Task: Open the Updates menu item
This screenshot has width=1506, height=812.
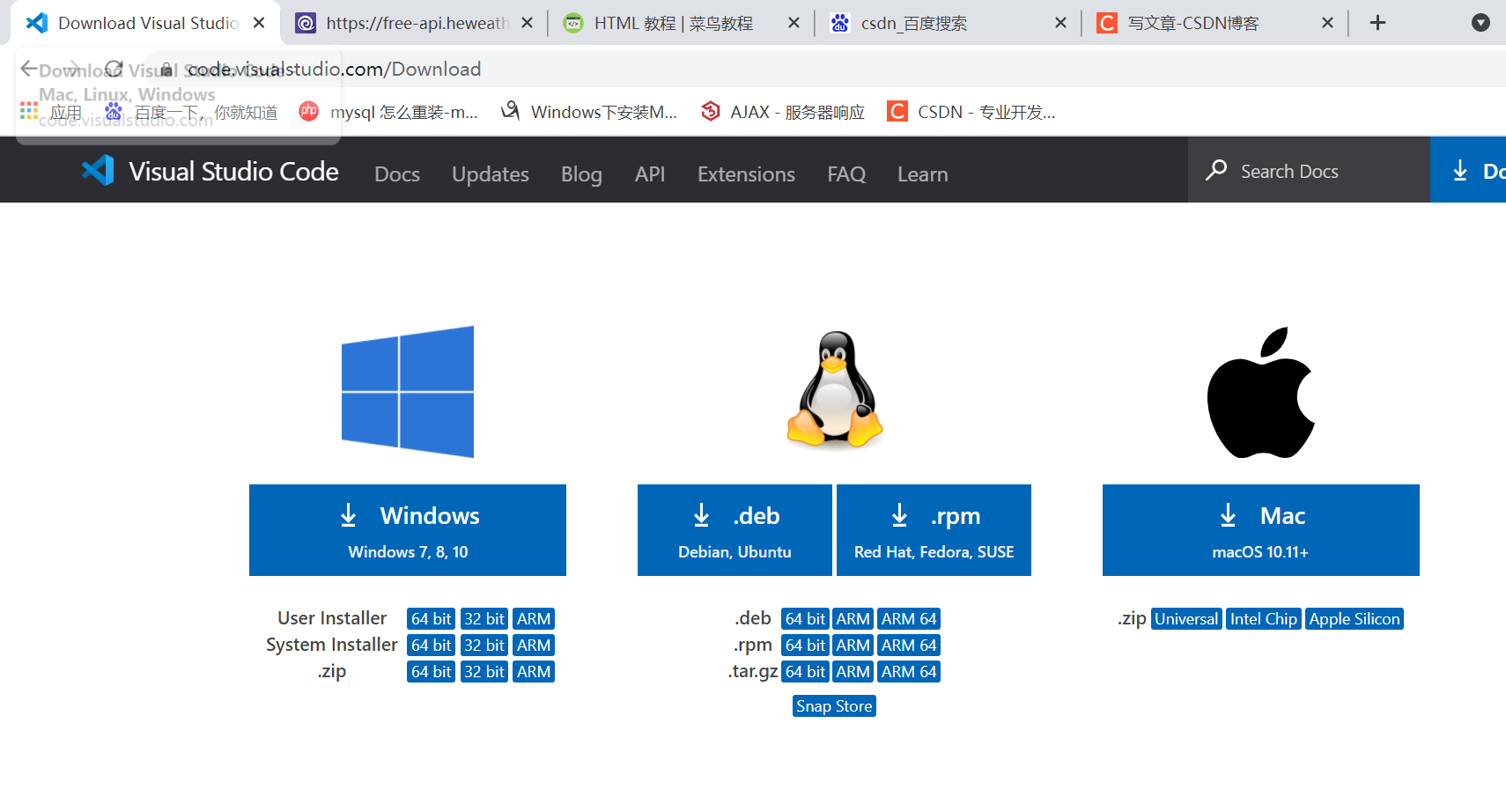Action: pyautogui.click(x=491, y=174)
